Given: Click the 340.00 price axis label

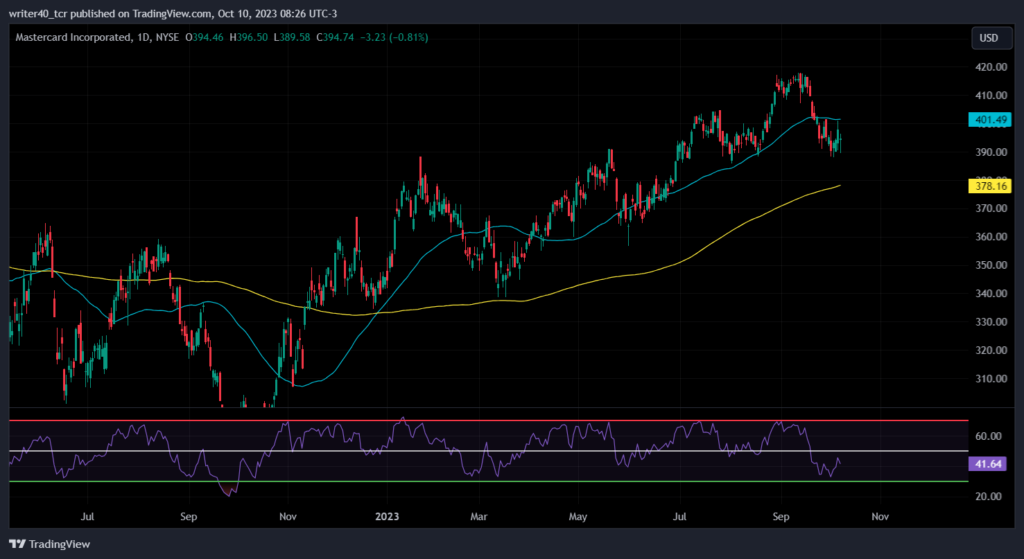Looking at the screenshot, I should pos(991,294).
